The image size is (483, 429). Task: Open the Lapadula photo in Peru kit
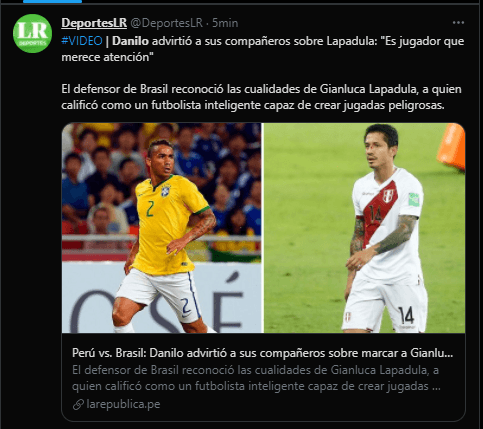364,228
